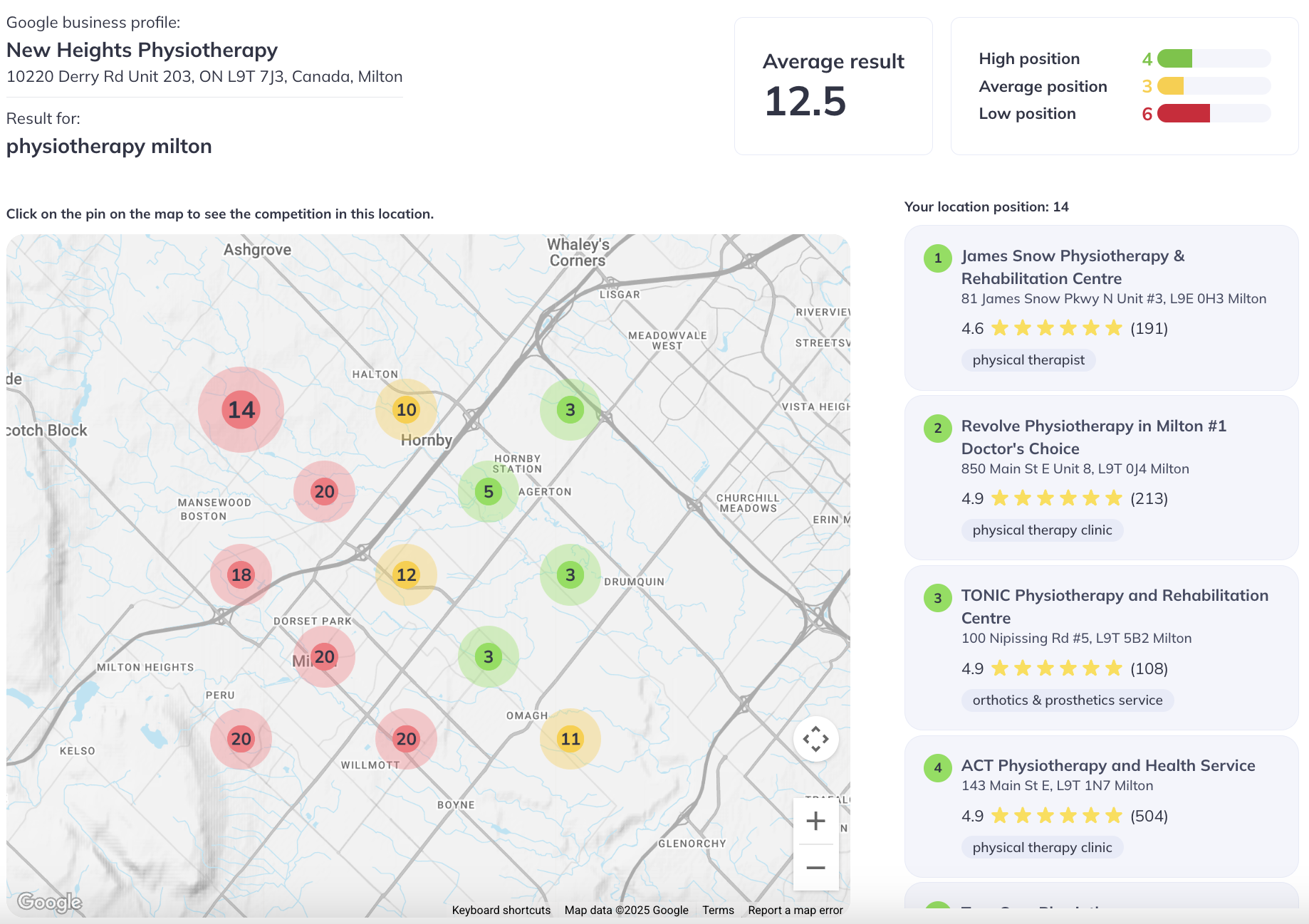The height and width of the screenshot is (924, 1309).
Task: Click the Google logo on map
Action: pyautogui.click(x=50, y=902)
